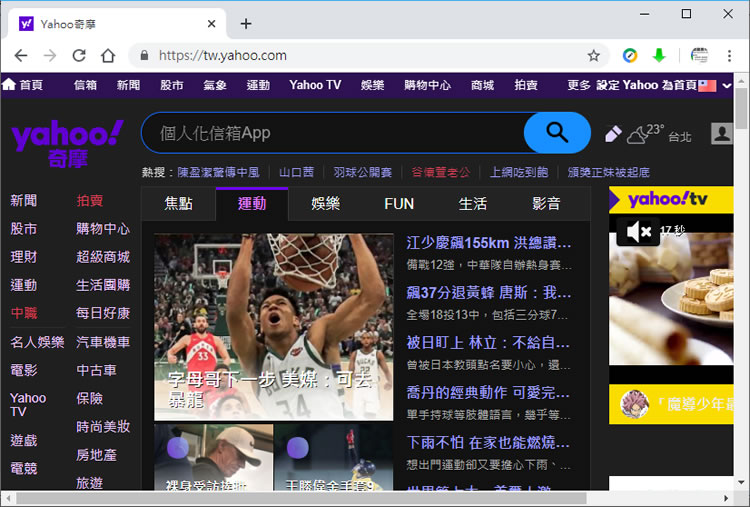Open 汽車機車 in the left sidebar
The image size is (750, 507).
(x=103, y=342)
